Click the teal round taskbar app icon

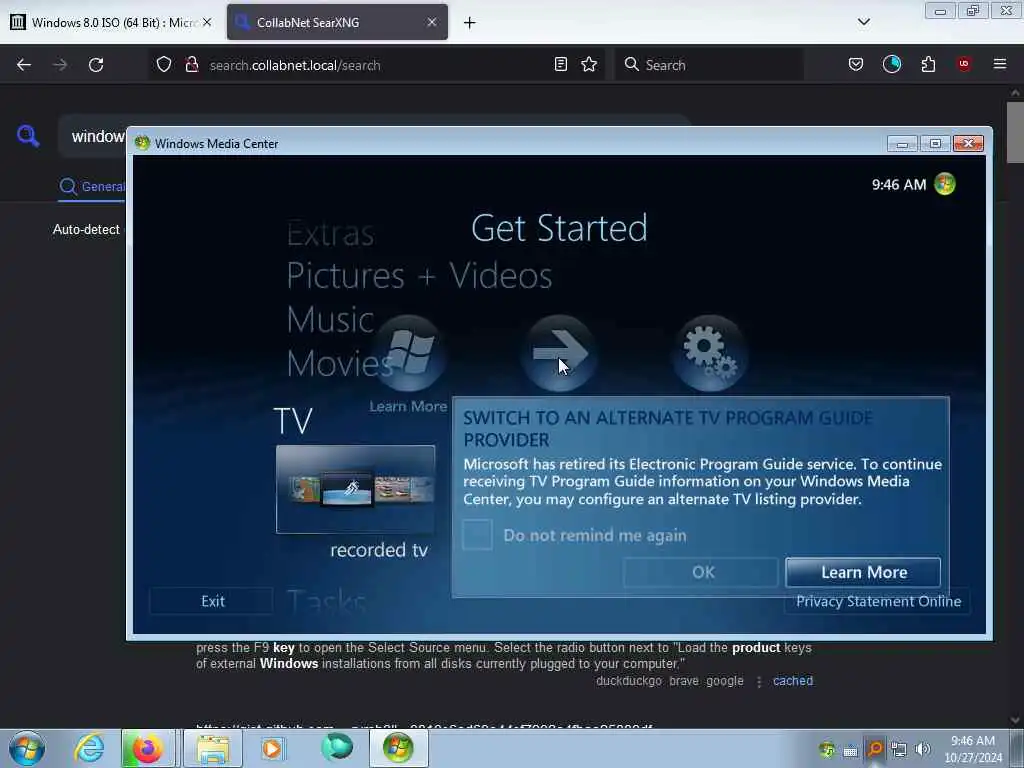336,748
